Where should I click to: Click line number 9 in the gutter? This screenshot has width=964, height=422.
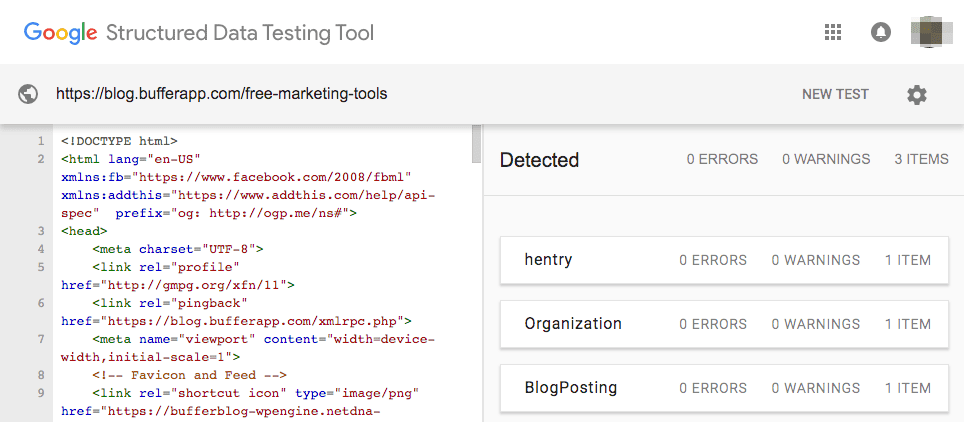coord(41,393)
